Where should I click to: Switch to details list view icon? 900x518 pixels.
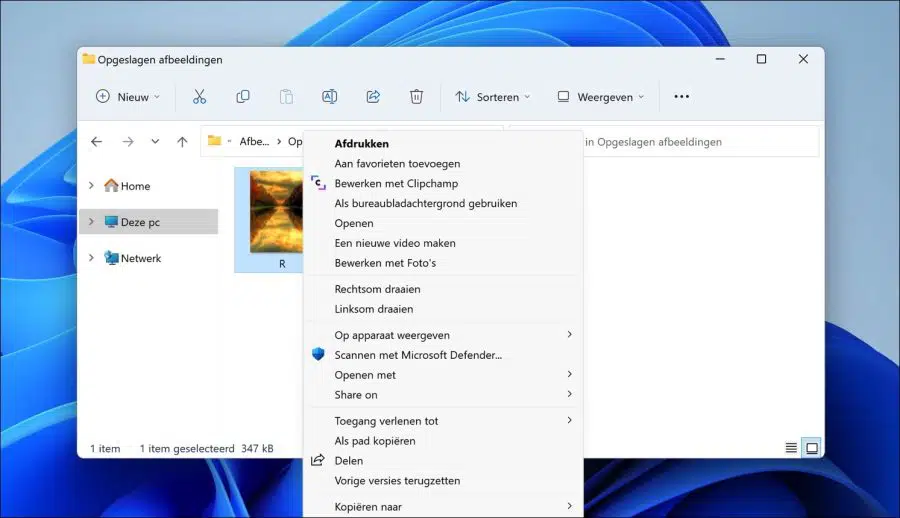(x=791, y=448)
